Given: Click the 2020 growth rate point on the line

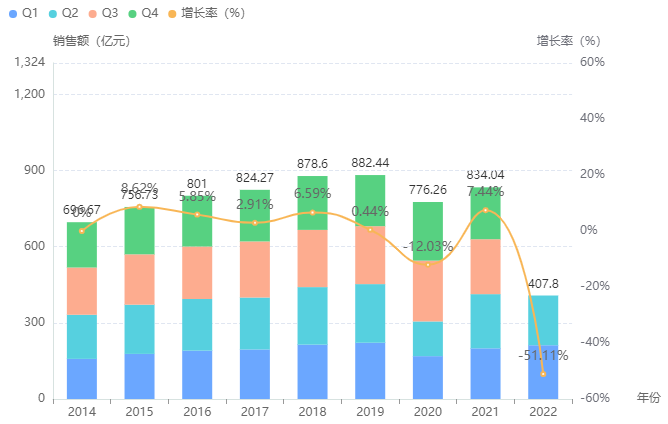Looking at the screenshot, I should click(x=428, y=264).
